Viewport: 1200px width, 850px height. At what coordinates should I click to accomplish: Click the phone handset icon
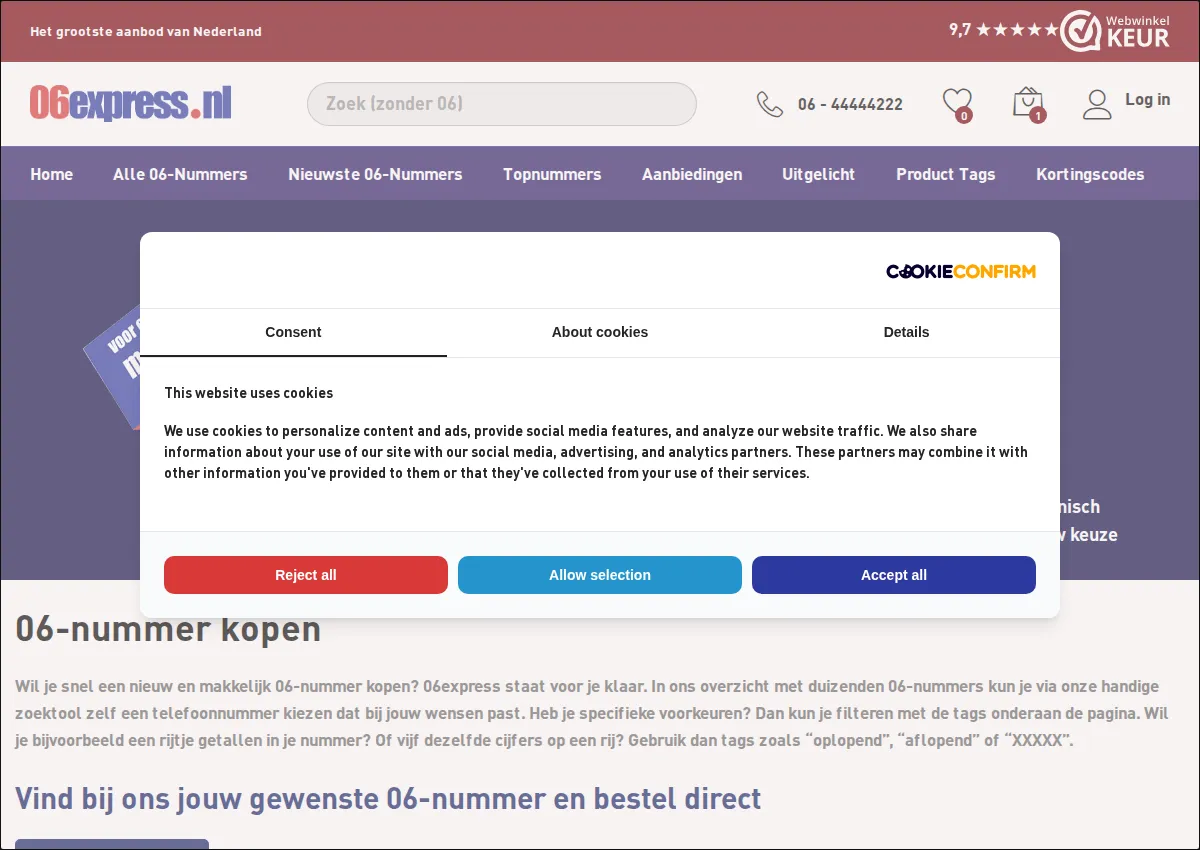coord(770,104)
